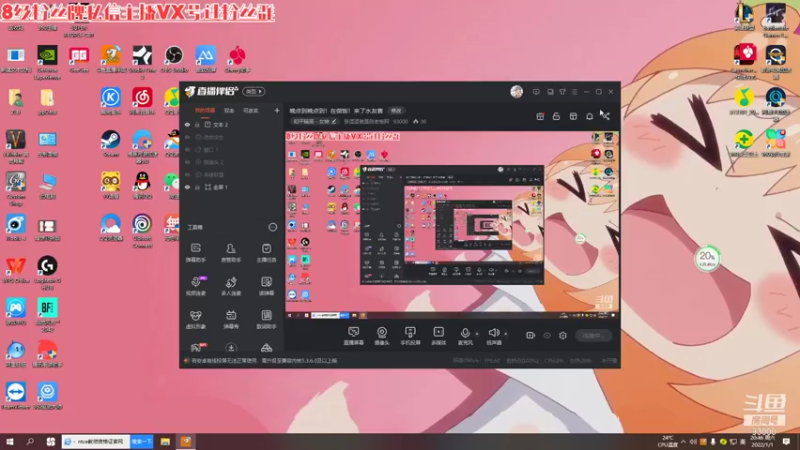Add a 手机投屏 phone mirroring source

[x=410, y=336]
